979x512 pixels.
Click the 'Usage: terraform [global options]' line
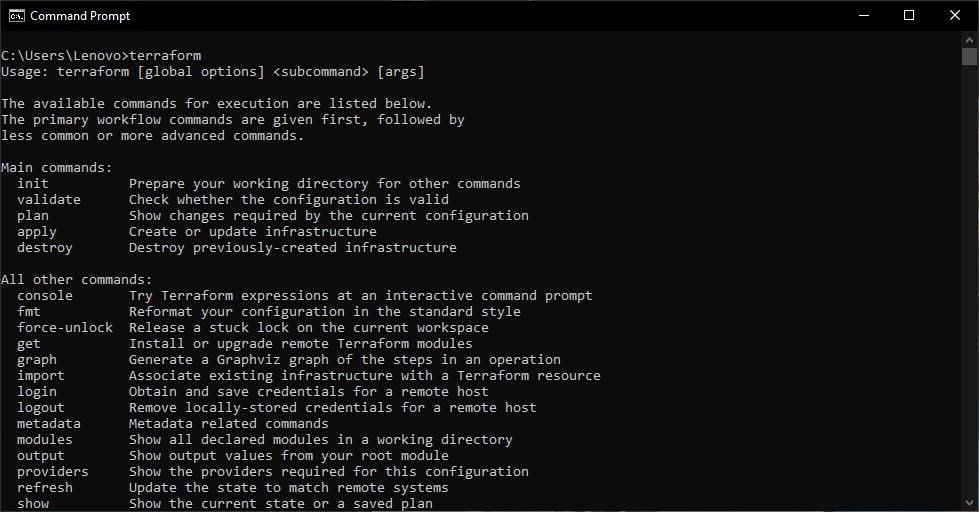coord(213,72)
